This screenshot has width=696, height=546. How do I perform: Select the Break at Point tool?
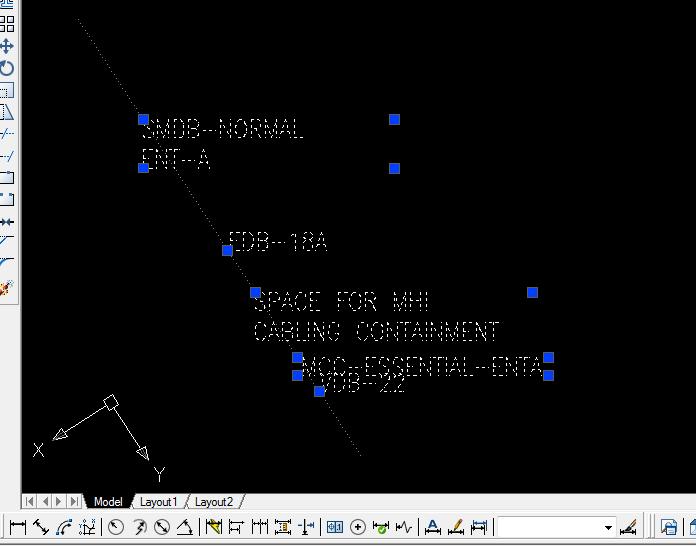(7, 178)
